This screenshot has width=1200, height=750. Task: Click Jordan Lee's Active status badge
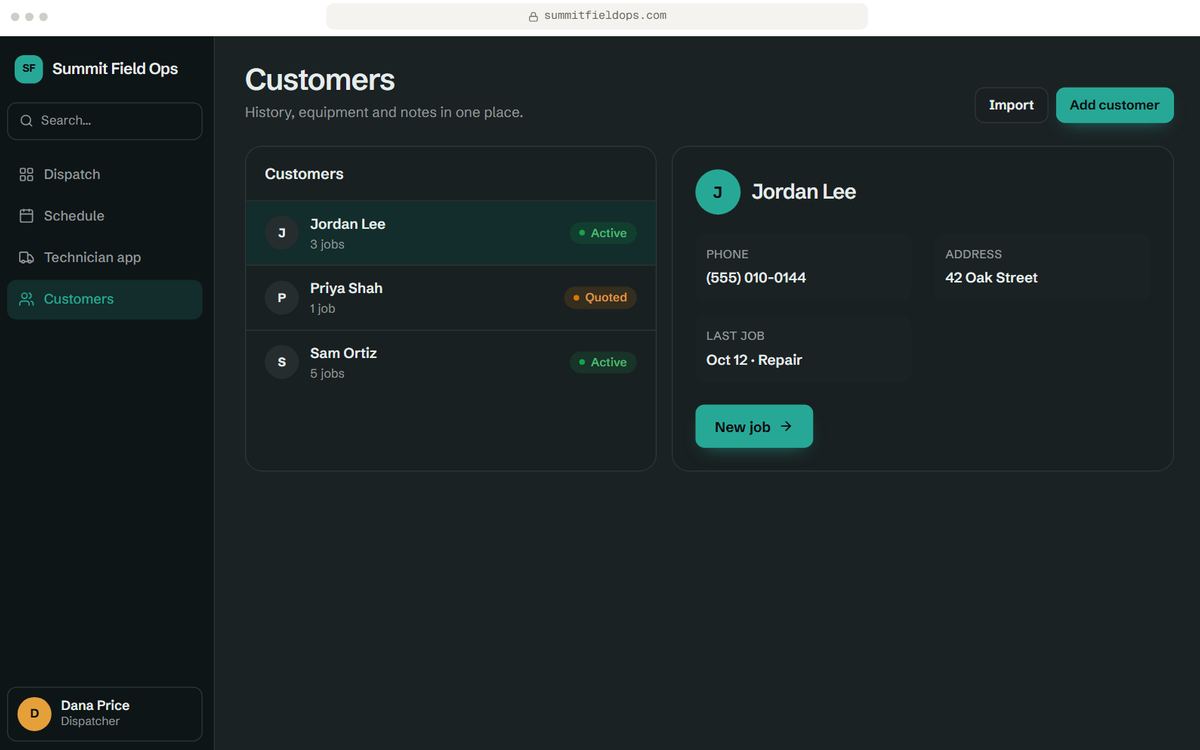(x=603, y=233)
